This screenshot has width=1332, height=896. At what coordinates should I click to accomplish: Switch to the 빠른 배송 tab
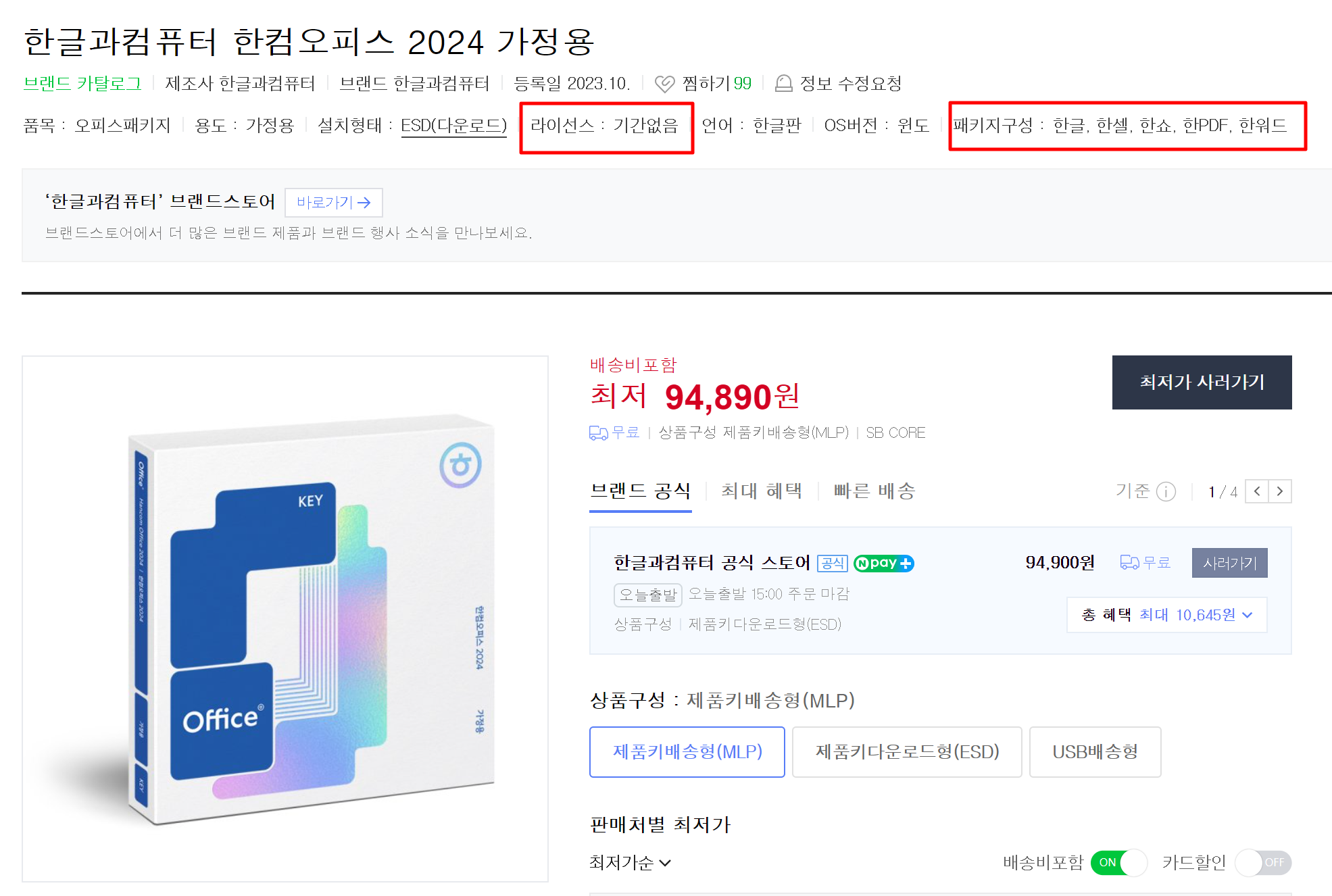click(x=874, y=491)
